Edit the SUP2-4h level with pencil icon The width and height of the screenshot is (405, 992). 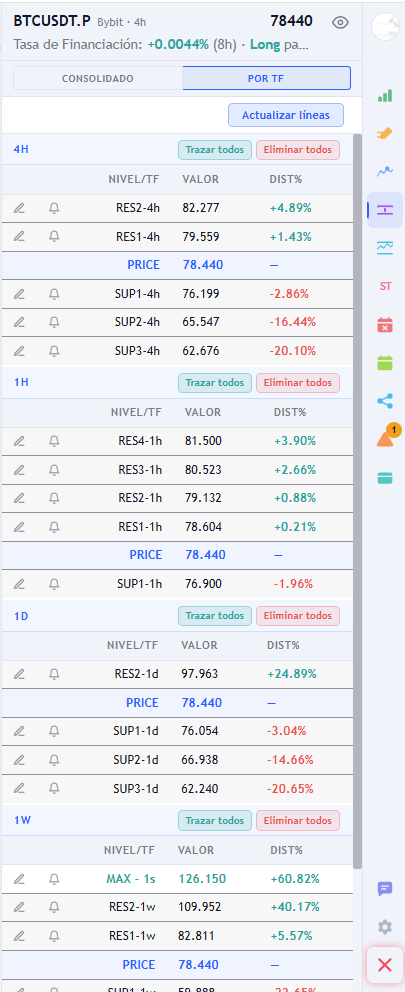(x=20, y=322)
